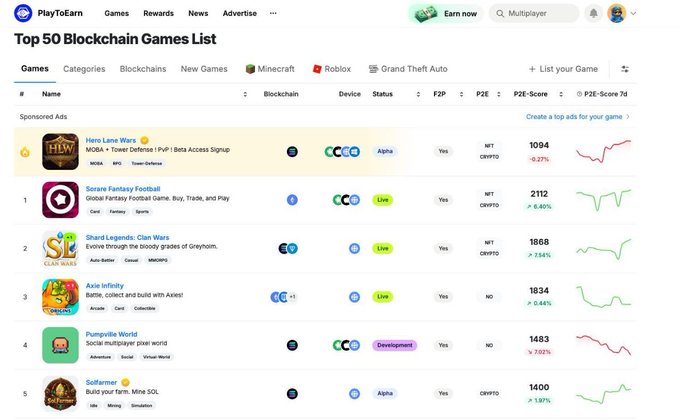Screen dimensions: 680x420
Task: Sort table by P2E column arrows
Action: point(499,94)
